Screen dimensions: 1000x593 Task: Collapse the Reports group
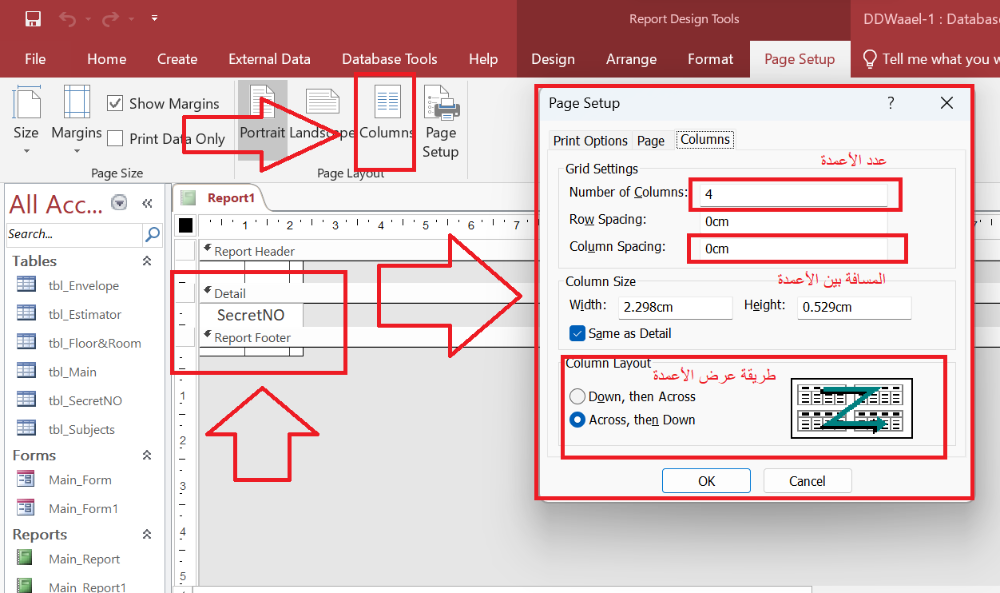tap(147, 534)
